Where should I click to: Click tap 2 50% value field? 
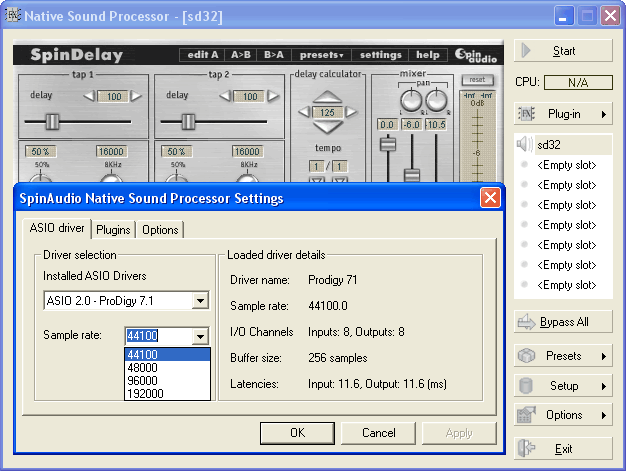pyautogui.click(x=176, y=152)
